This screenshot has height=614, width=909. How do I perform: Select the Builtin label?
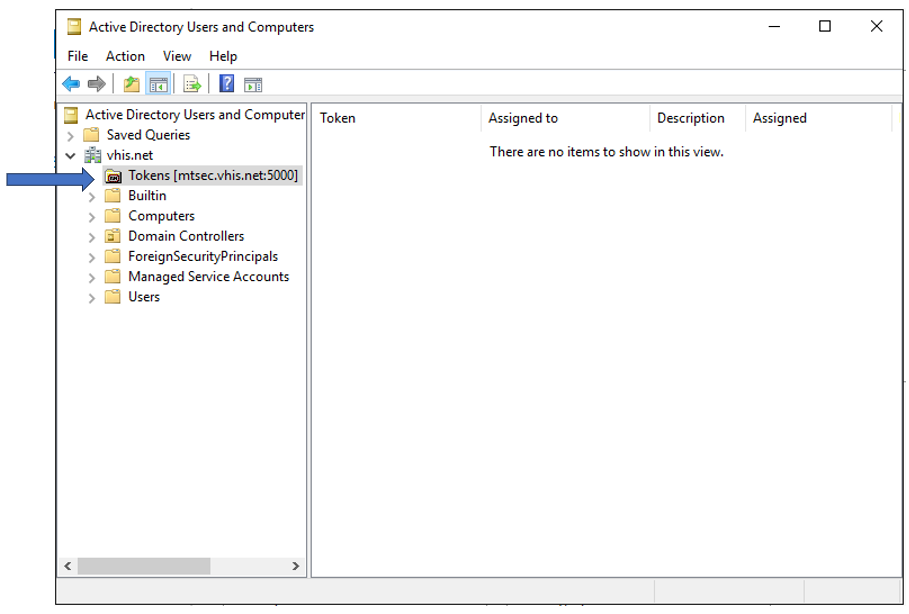coord(147,196)
